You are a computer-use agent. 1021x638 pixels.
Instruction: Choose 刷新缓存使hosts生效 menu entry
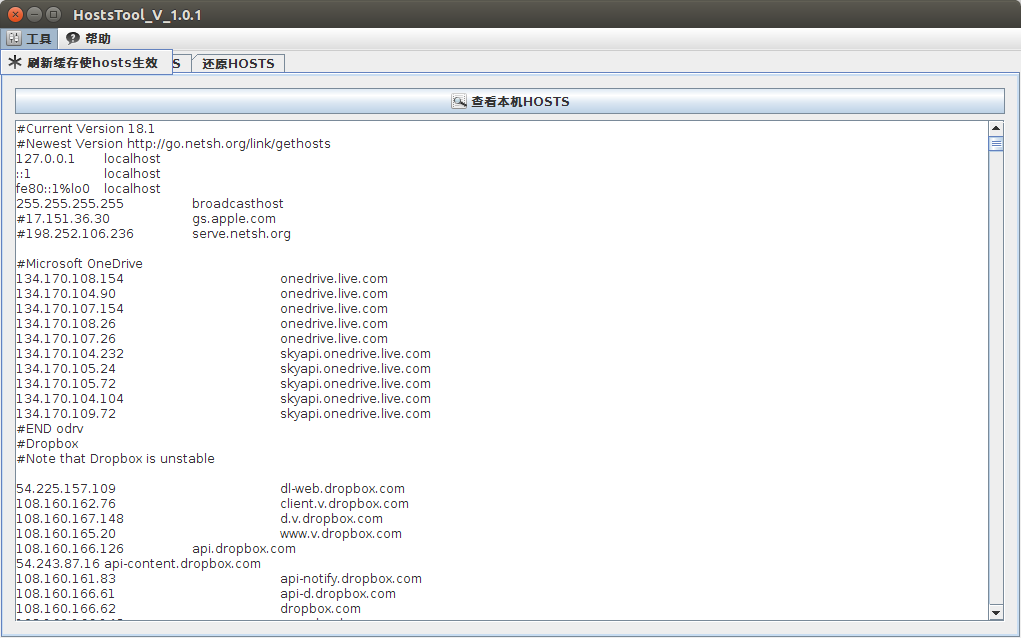(x=87, y=62)
